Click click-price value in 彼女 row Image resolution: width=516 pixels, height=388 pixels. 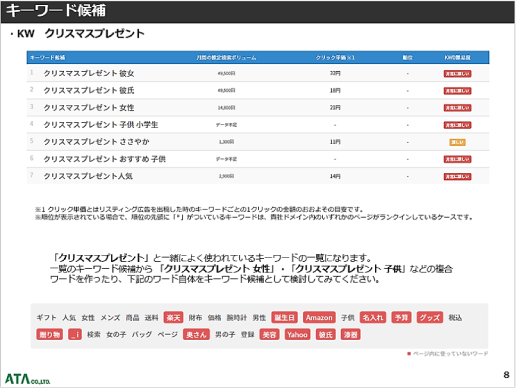(335, 73)
